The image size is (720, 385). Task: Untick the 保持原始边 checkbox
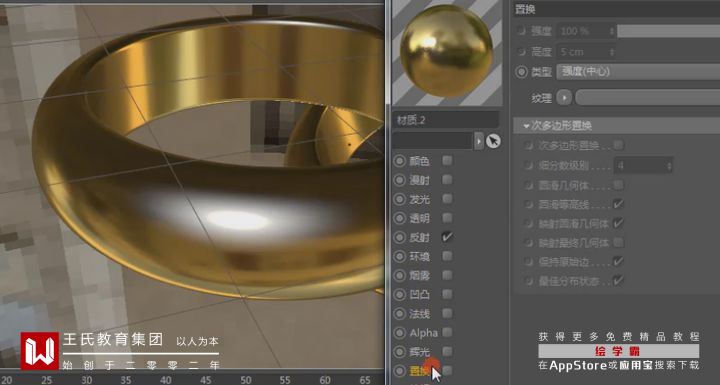pyautogui.click(x=619, y=261)
